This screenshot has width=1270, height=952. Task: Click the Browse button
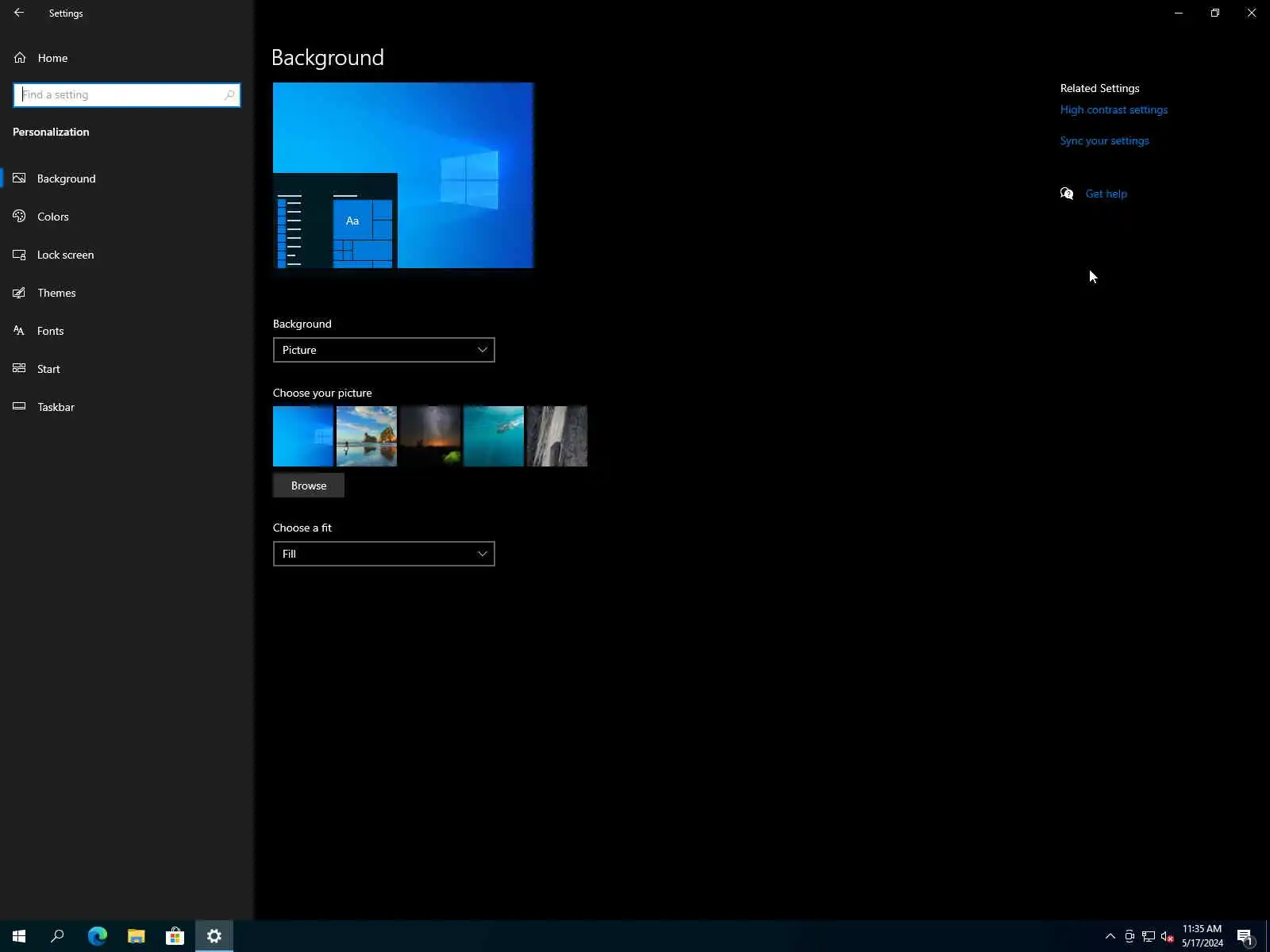click(x=309, y=486)
